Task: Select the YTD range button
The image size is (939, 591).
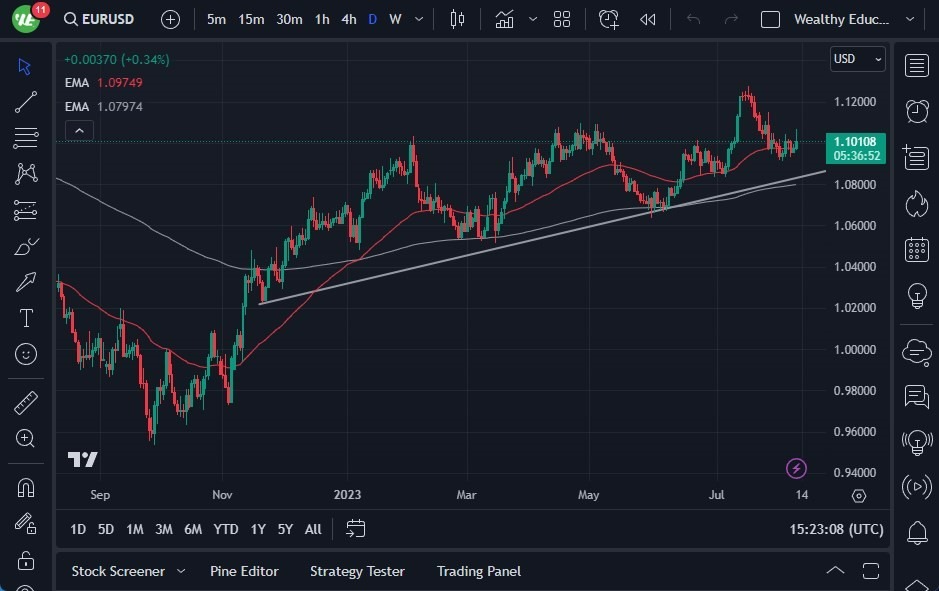Action: [225, 529]
